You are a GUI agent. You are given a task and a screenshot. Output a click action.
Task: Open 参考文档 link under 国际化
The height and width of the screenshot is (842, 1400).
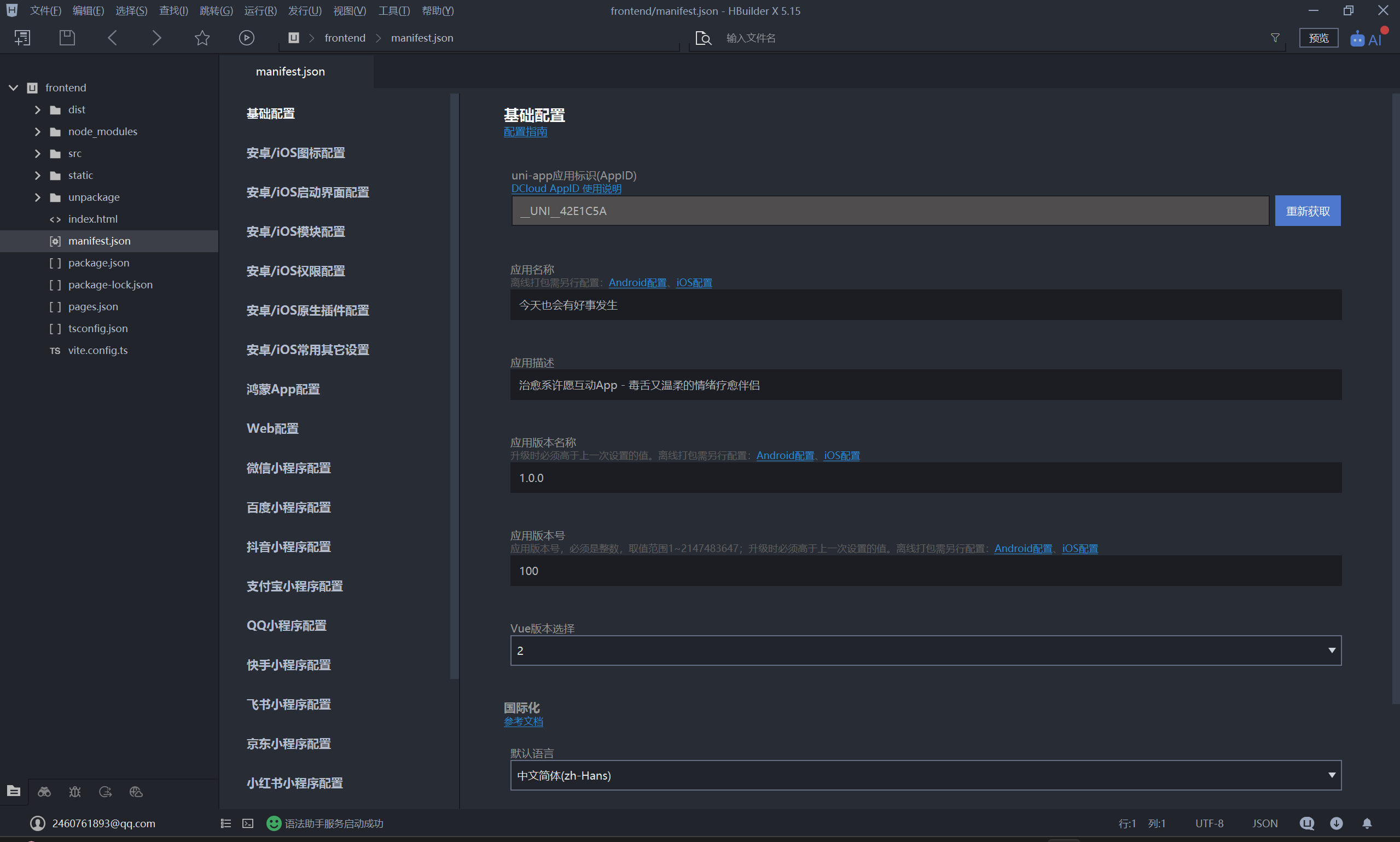tap(523, 722)
